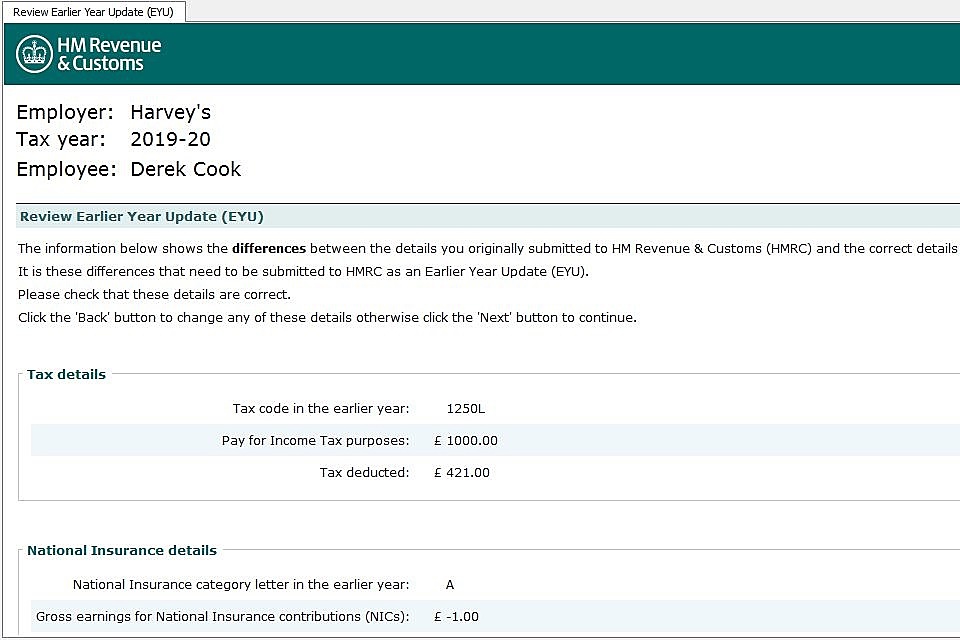This screenshot has width=960, height=640.
Task: Click the 'Gross earnings for National Insurance contributions' label
Action: (x=222, y=616)
